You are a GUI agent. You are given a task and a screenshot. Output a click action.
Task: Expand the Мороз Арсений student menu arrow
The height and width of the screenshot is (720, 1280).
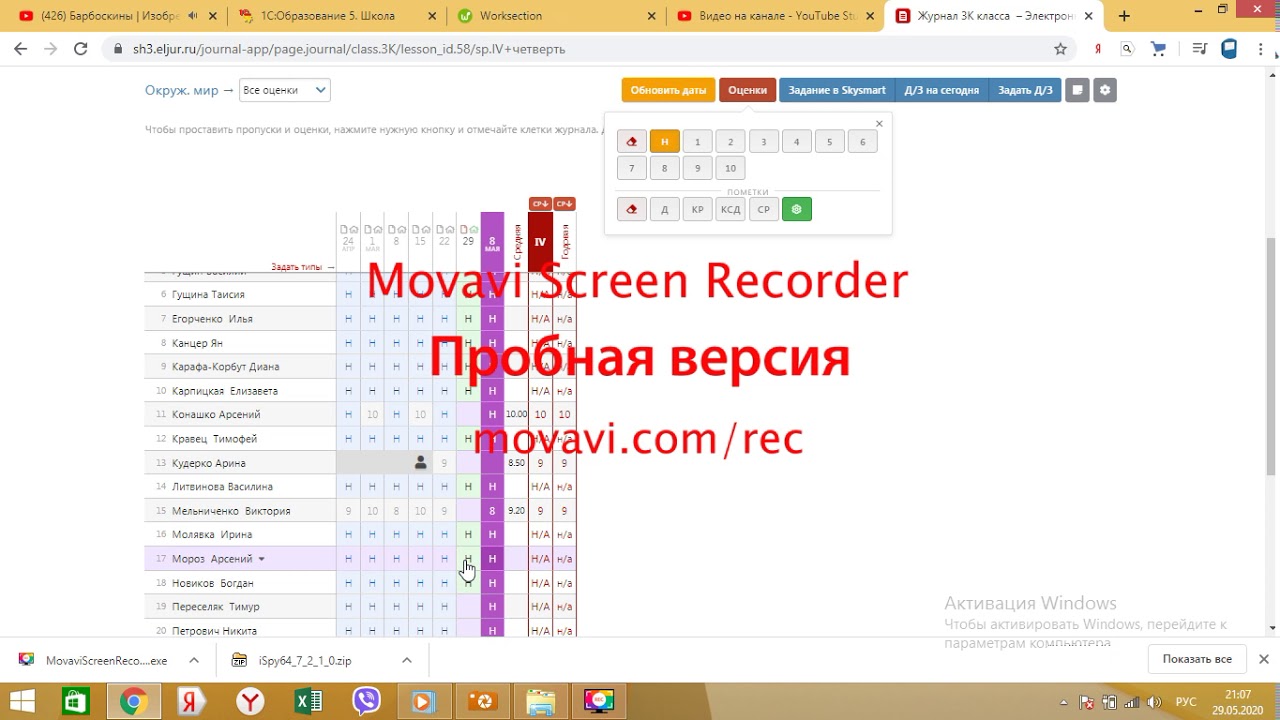(262, 559)
